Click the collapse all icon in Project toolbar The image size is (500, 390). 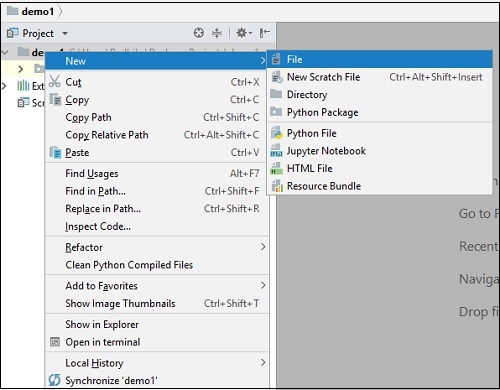[217, 33]
